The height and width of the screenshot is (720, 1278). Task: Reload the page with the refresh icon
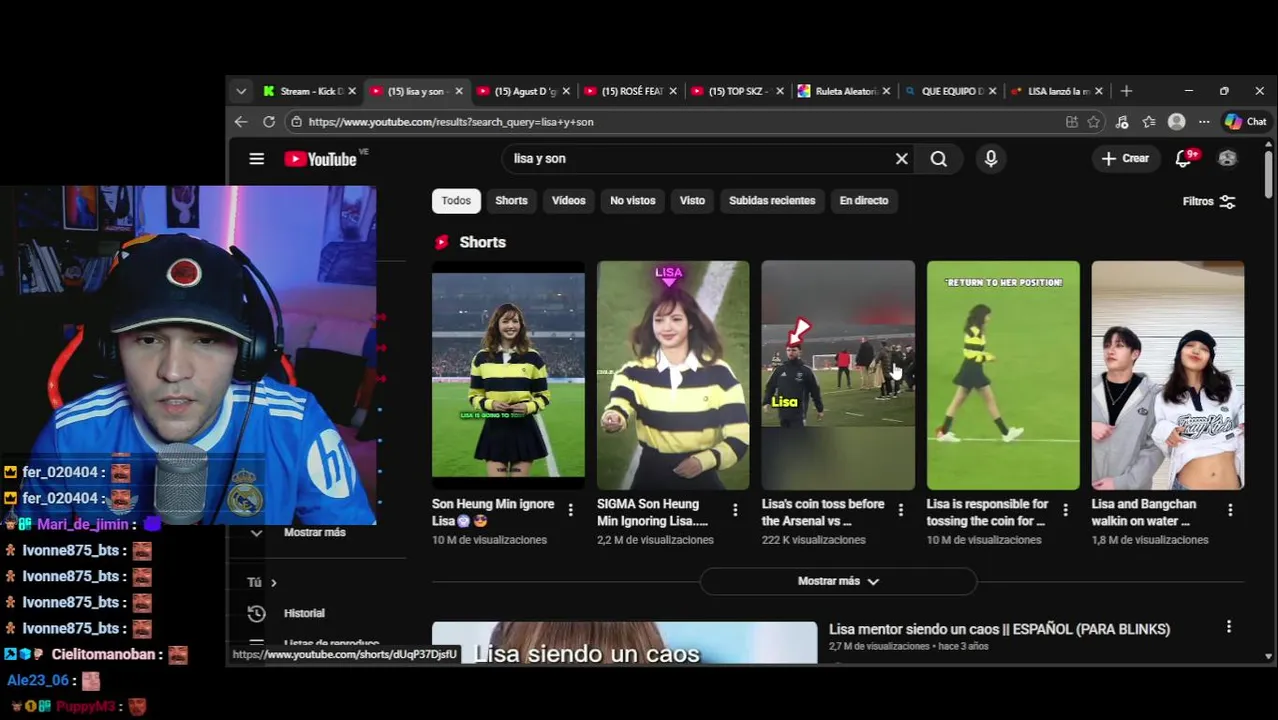click(269, 121)
